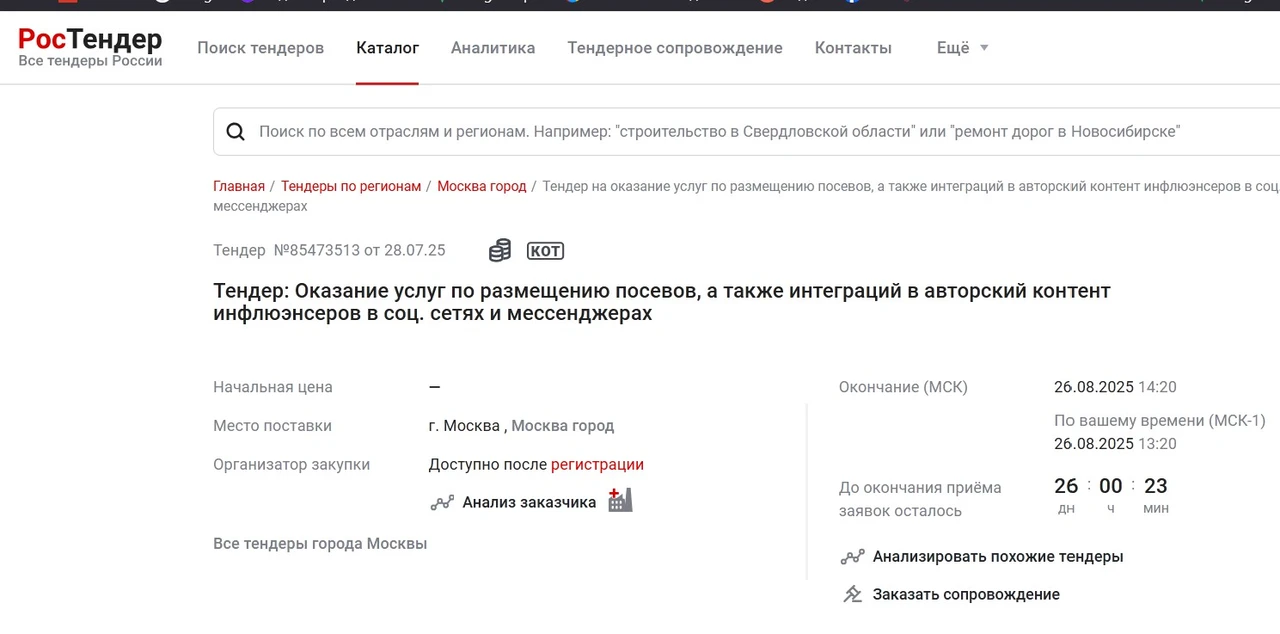Image resolution: width=1280 pixels, height=634 pixels.
Task: Click the magnifying glass search icon
Action: [236, 132]
